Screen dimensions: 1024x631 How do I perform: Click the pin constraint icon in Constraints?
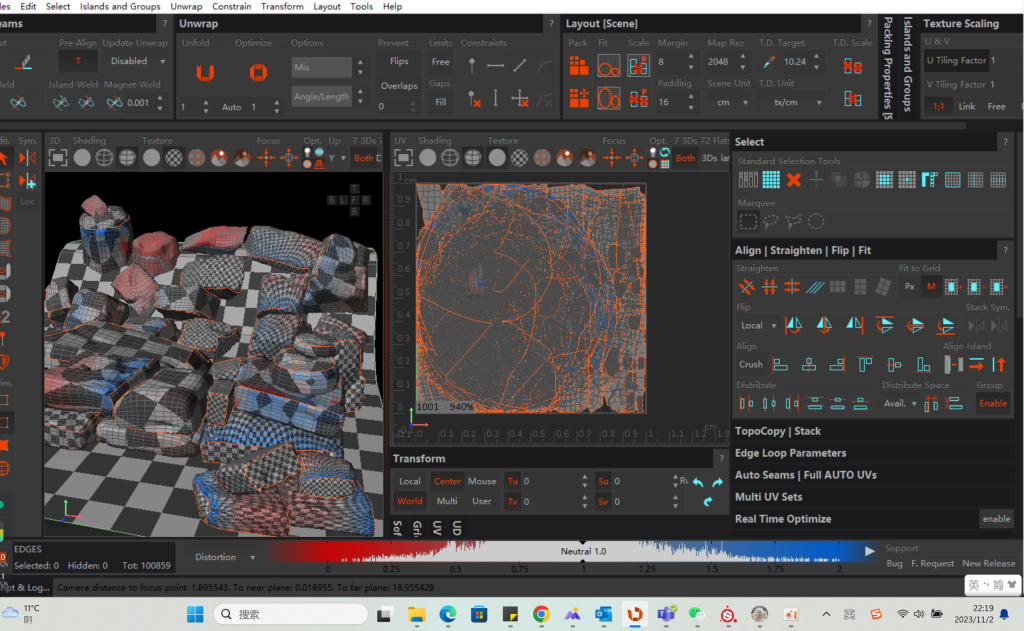tap(472, 65)
